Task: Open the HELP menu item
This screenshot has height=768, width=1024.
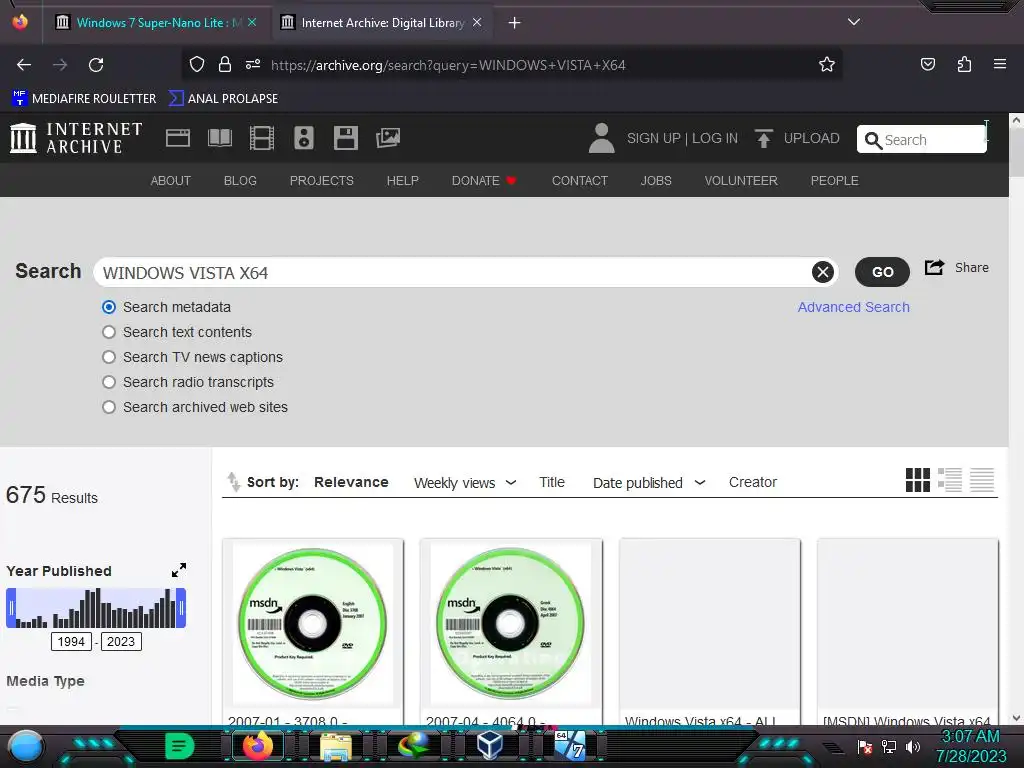Action: click(x=402, y=180)
